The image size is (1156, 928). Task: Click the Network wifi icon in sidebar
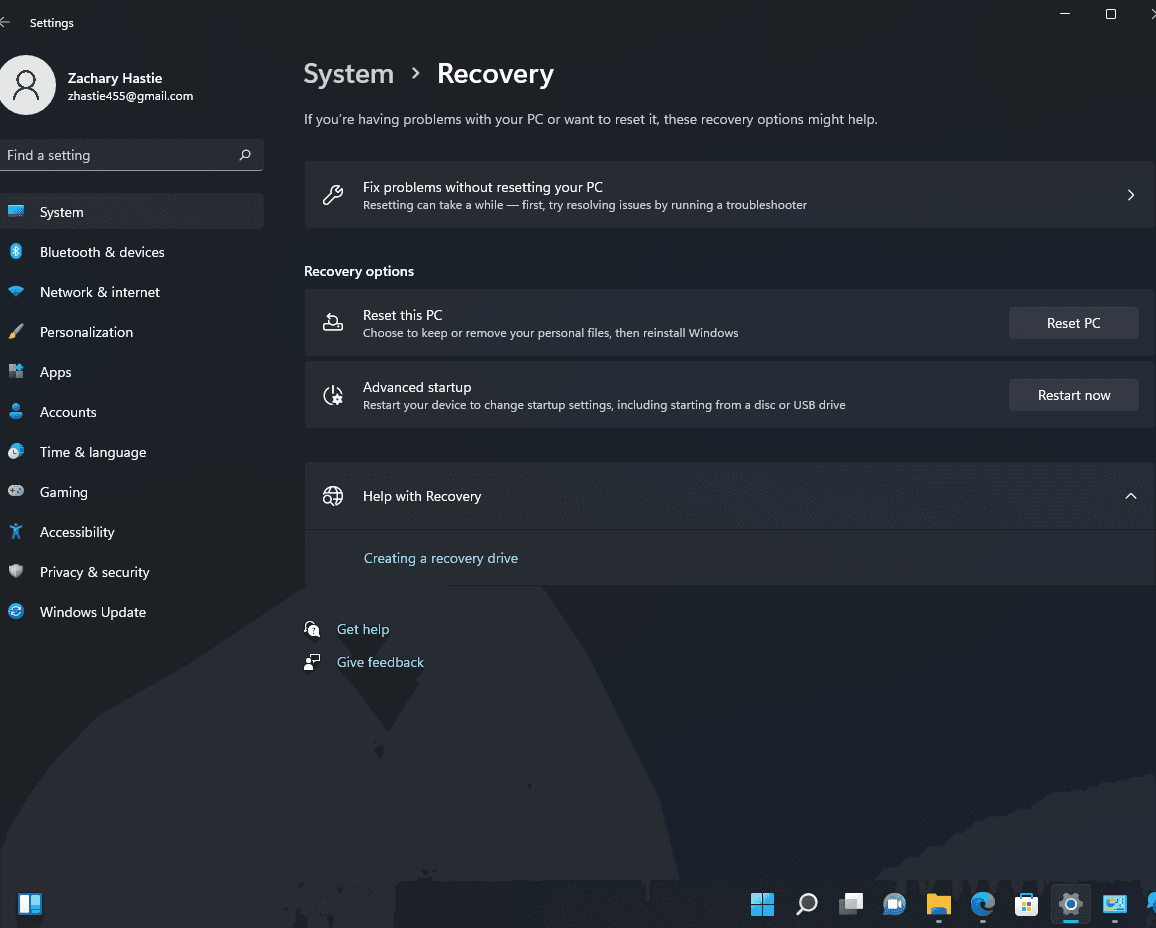coord(15,291)
